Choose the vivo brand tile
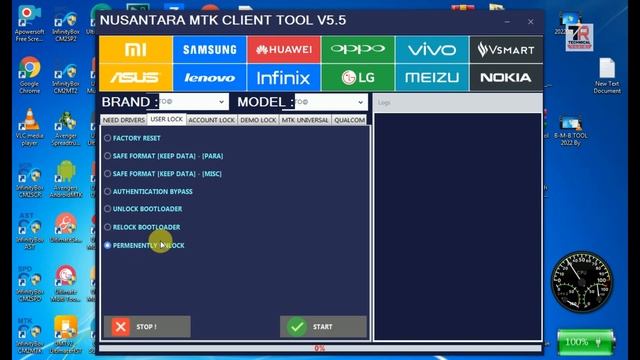The width and height of the screenshot is (640, 360). coord(432,49)
